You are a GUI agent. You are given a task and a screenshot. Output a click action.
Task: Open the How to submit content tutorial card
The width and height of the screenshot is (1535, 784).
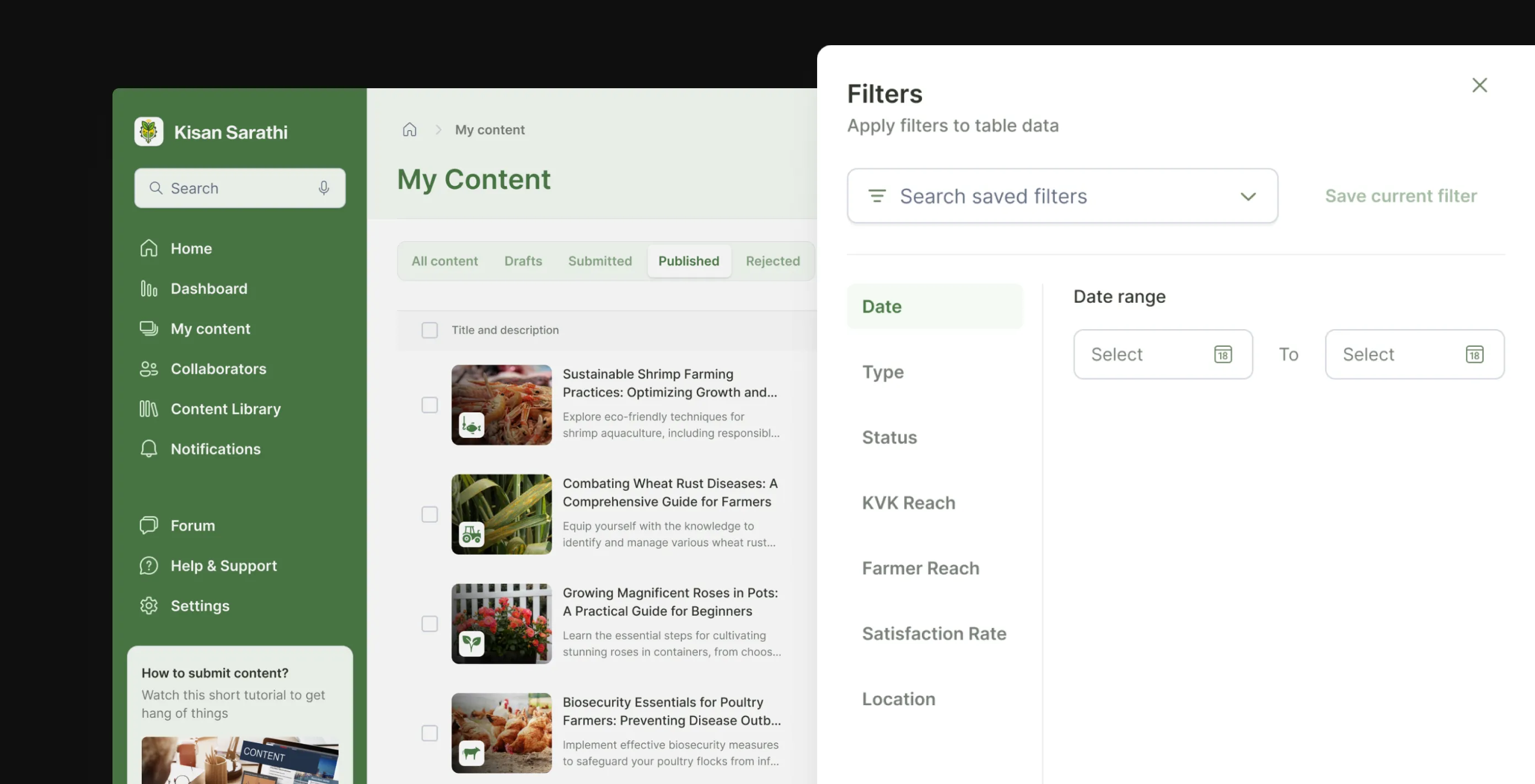tap(239, 715)
